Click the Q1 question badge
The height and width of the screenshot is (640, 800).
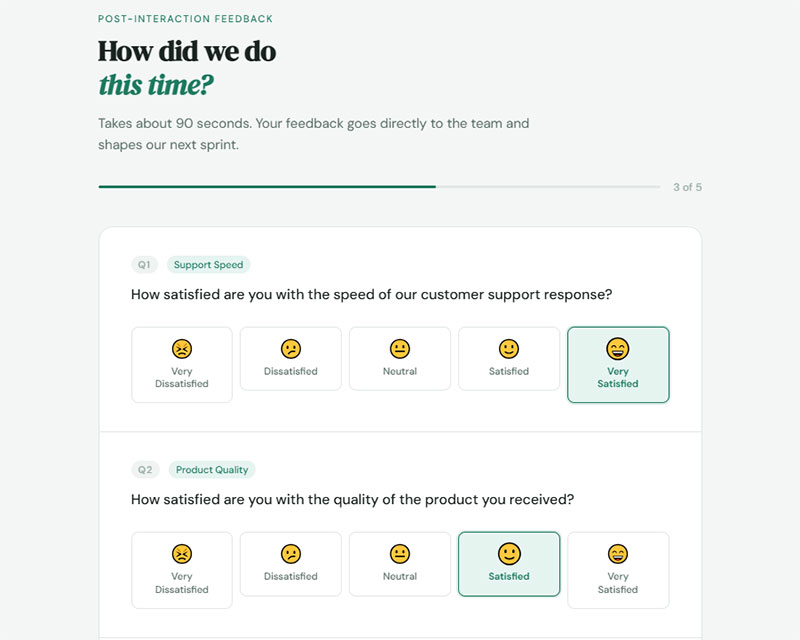[145, 265]
